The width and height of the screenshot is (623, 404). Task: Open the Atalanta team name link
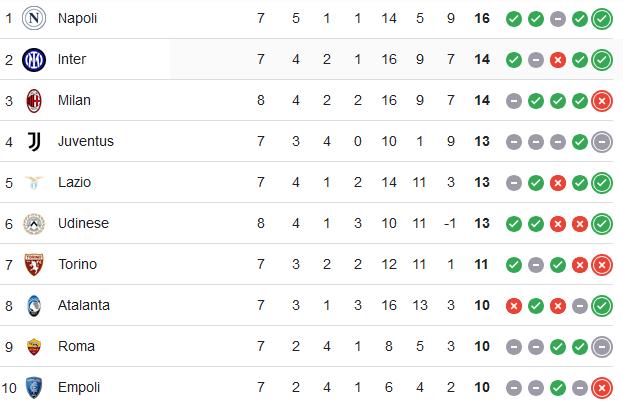point(84,305)
